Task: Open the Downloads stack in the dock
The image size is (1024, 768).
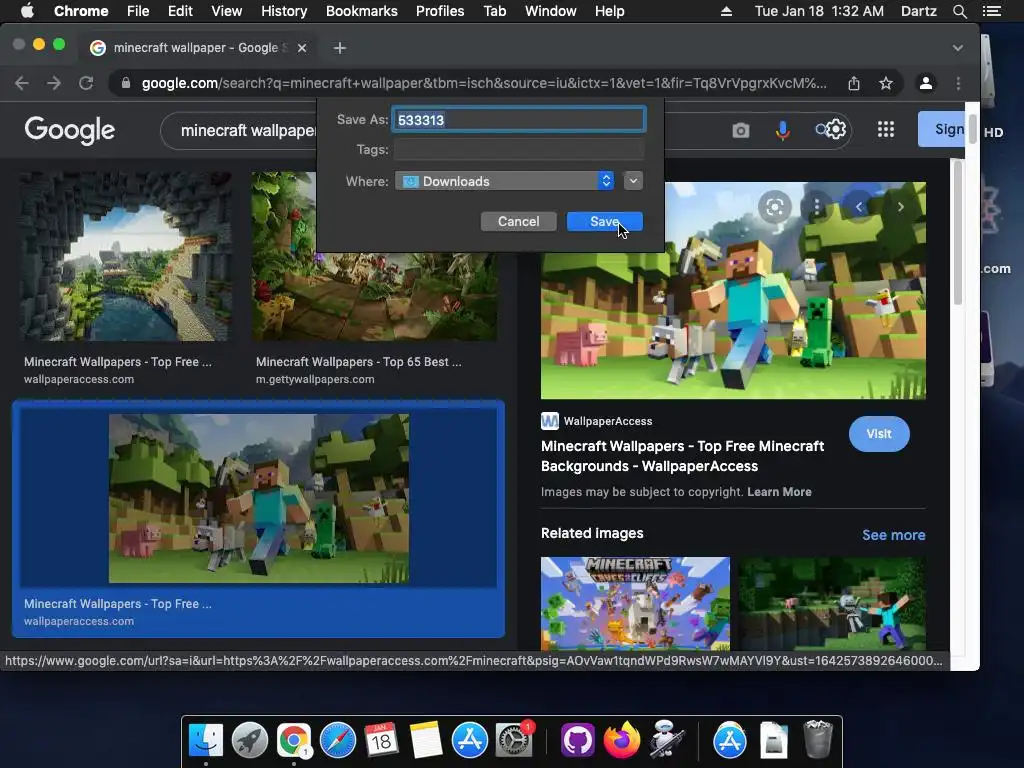Action: 774,741
